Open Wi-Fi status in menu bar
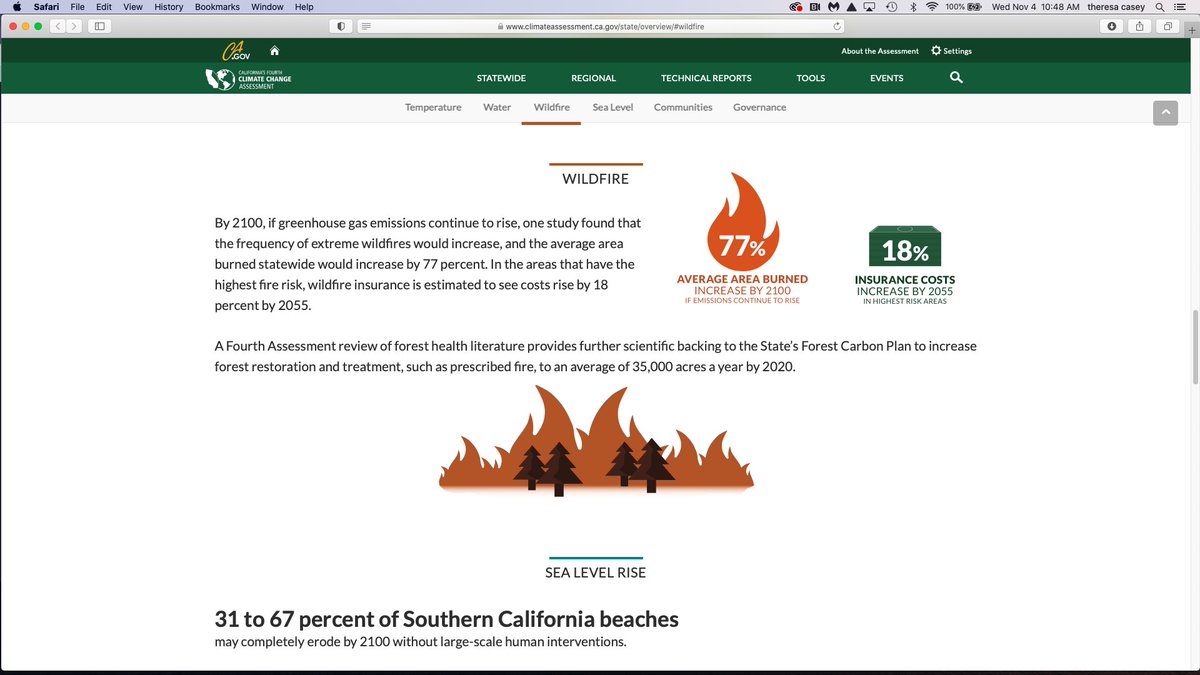Image resolution: width=1200 pixels, height=675 pixels. coord(932,7)
